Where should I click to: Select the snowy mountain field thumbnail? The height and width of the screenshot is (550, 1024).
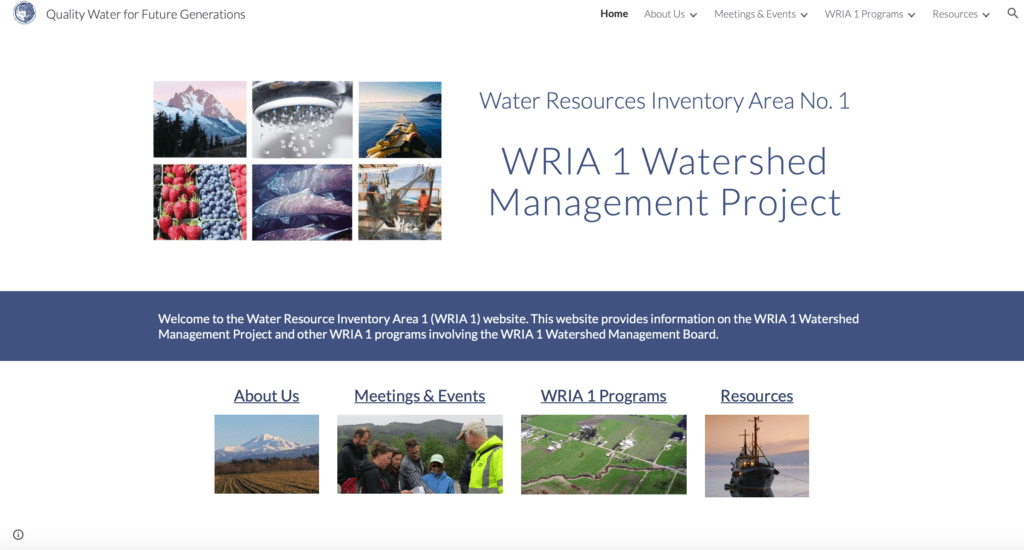266,454
